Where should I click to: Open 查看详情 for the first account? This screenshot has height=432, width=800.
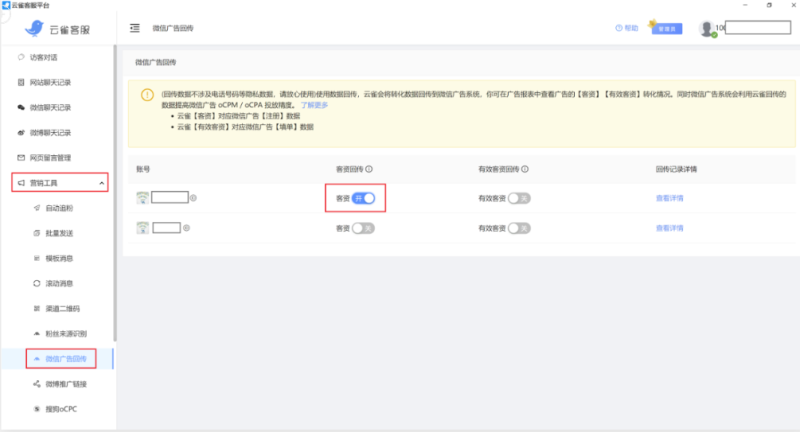[669, 198]
